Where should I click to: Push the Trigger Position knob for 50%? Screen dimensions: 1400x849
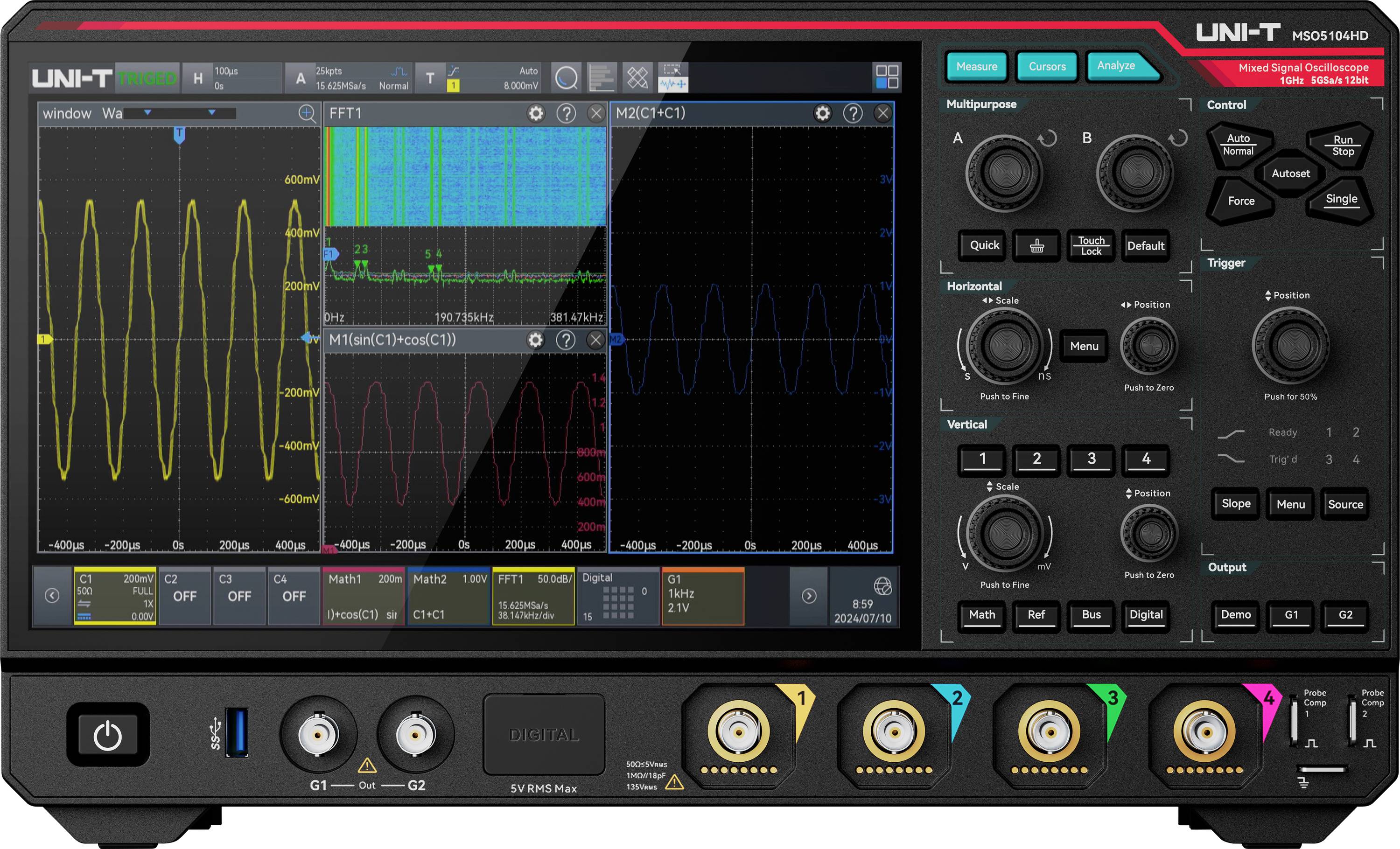[1290, 345]
